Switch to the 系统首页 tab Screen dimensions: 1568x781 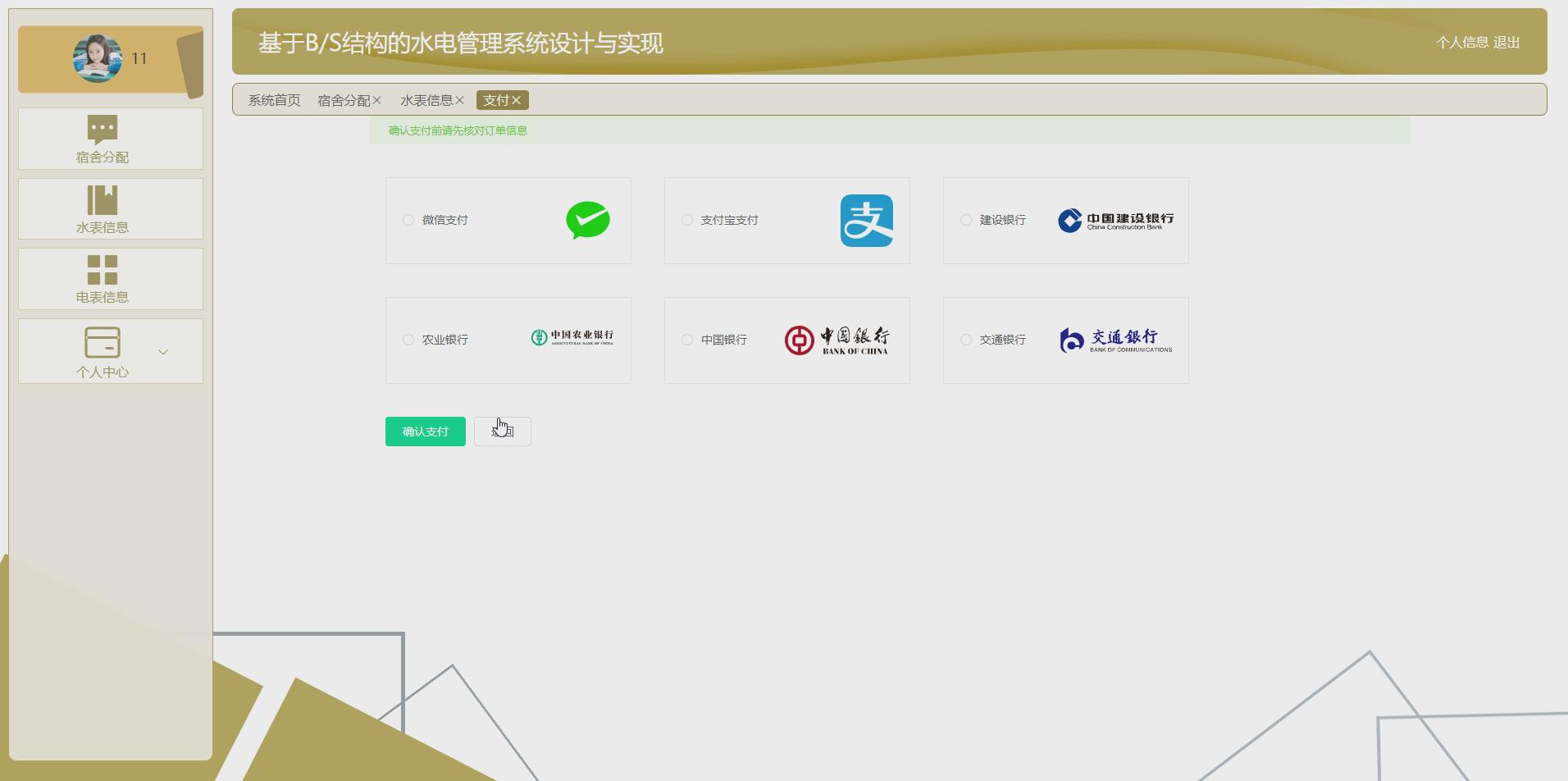(x=274, y=100)
